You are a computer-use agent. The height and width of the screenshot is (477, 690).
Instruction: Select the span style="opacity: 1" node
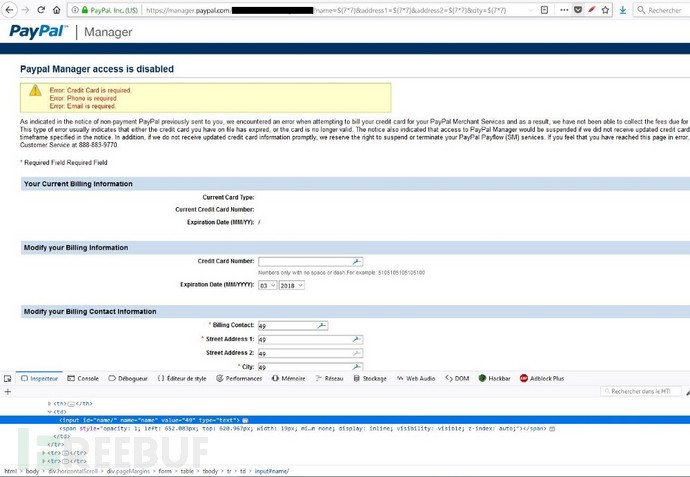pos(304,429)
